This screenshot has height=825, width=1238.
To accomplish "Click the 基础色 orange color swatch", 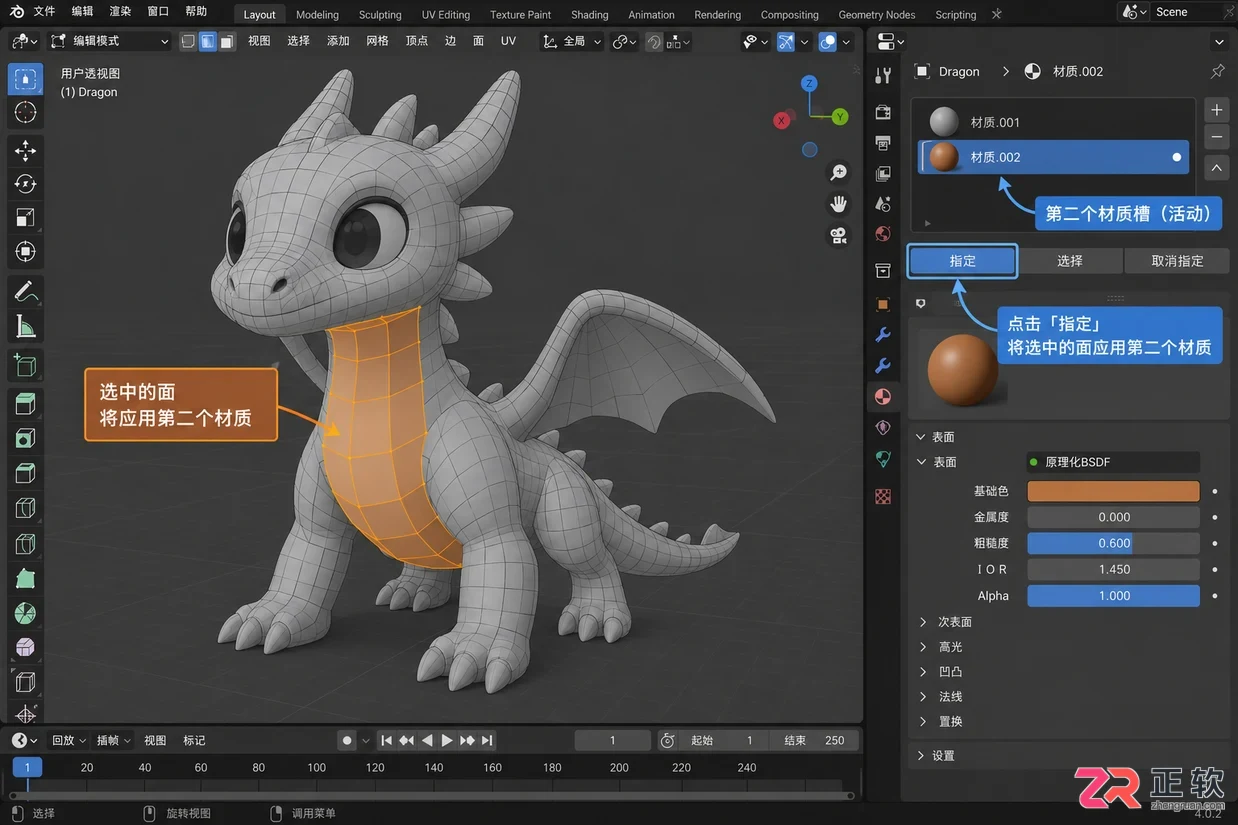I will coord(1113,491).
